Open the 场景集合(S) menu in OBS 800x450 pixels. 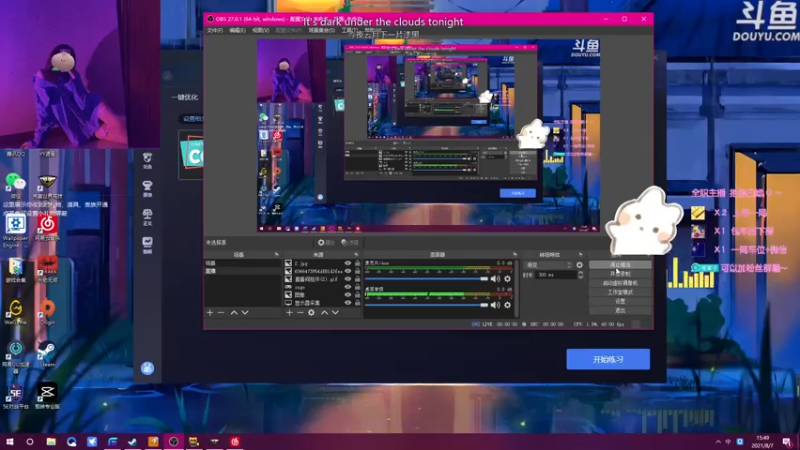[x=321, y=31]
